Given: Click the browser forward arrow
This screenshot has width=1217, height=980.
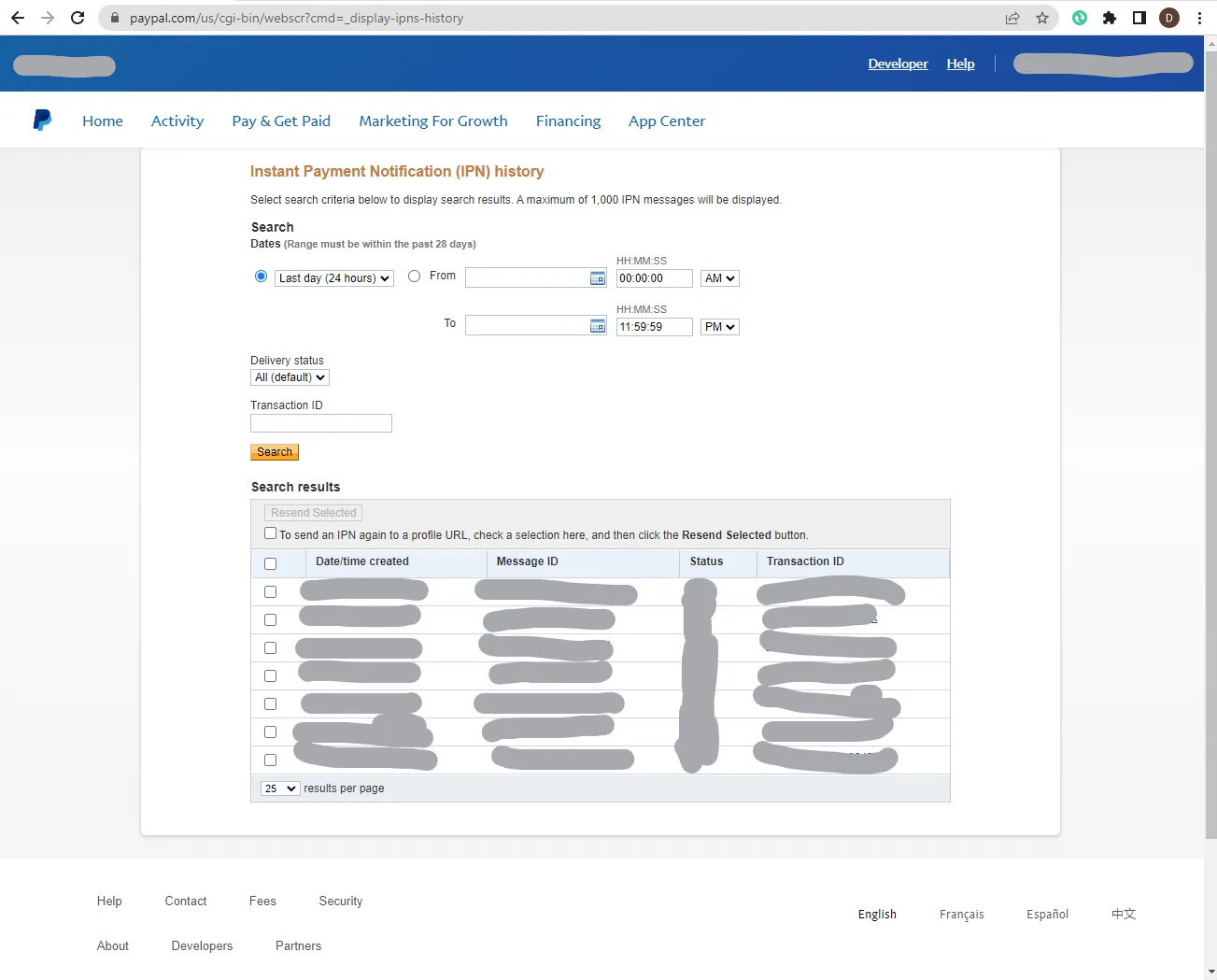Looking at the screenshot, I should point(48,18).
